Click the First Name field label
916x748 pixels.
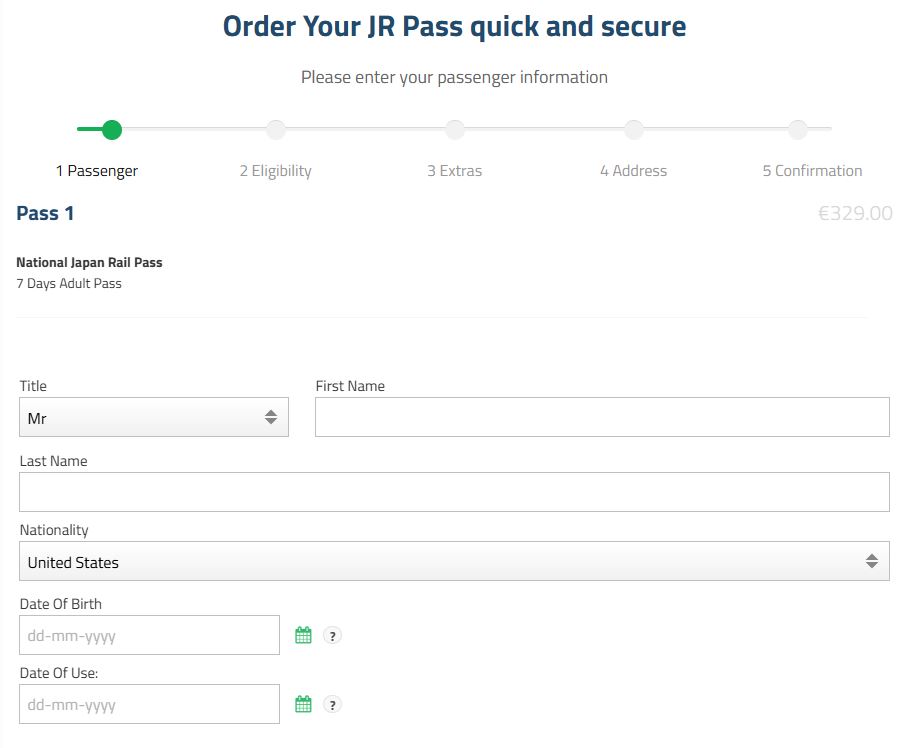(x=350, y=386)
